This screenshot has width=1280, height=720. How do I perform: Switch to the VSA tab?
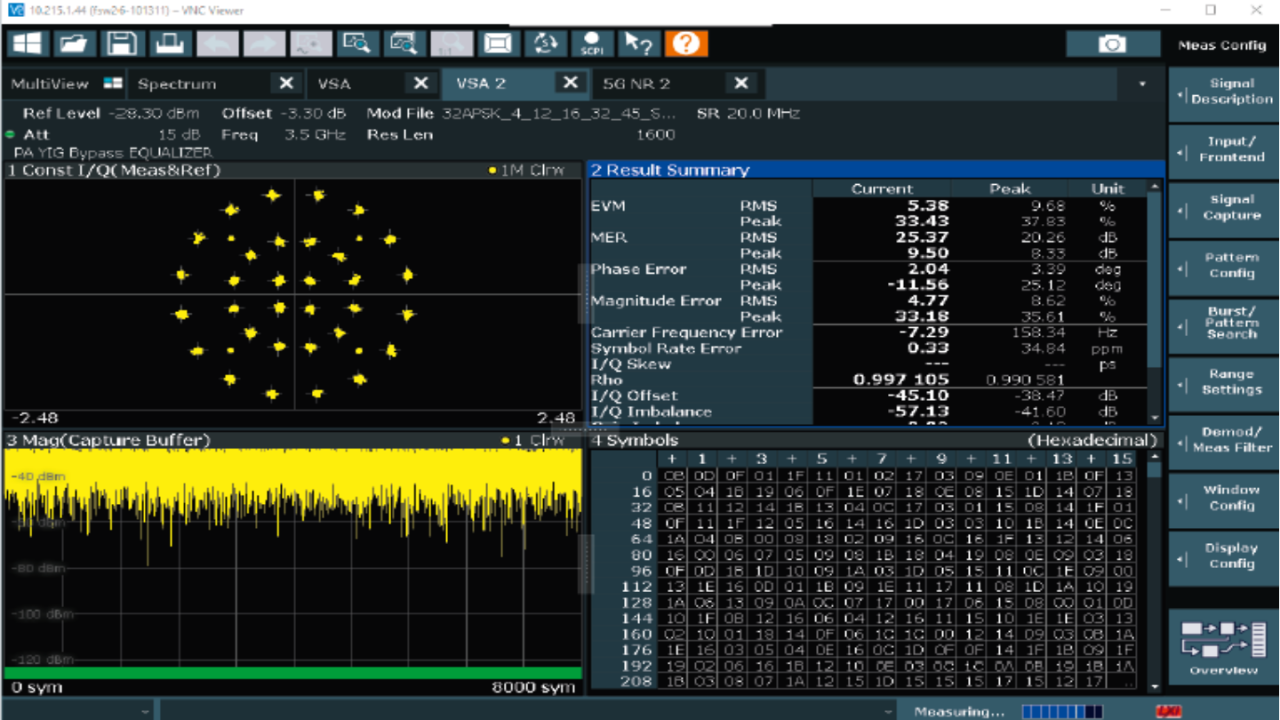(x=334, y=84)
